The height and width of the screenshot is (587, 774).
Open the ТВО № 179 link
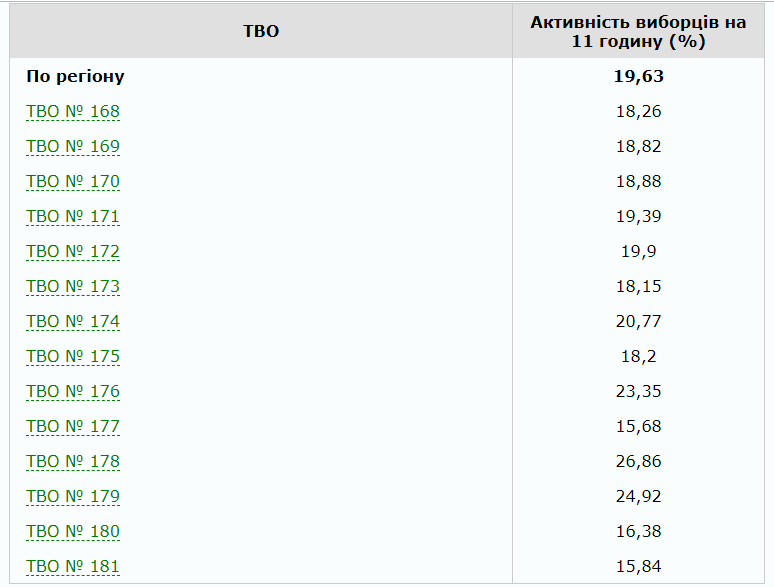(x=73, y=497)
